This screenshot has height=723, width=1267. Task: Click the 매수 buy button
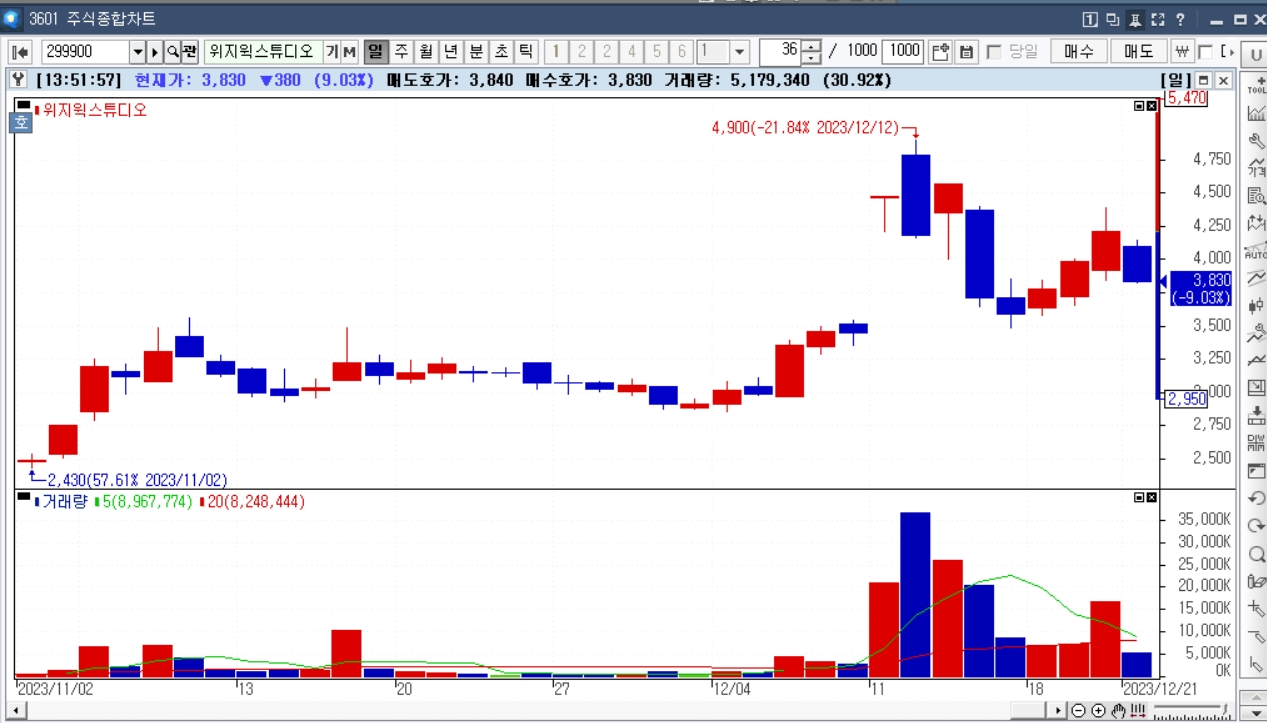[1079, 52]
